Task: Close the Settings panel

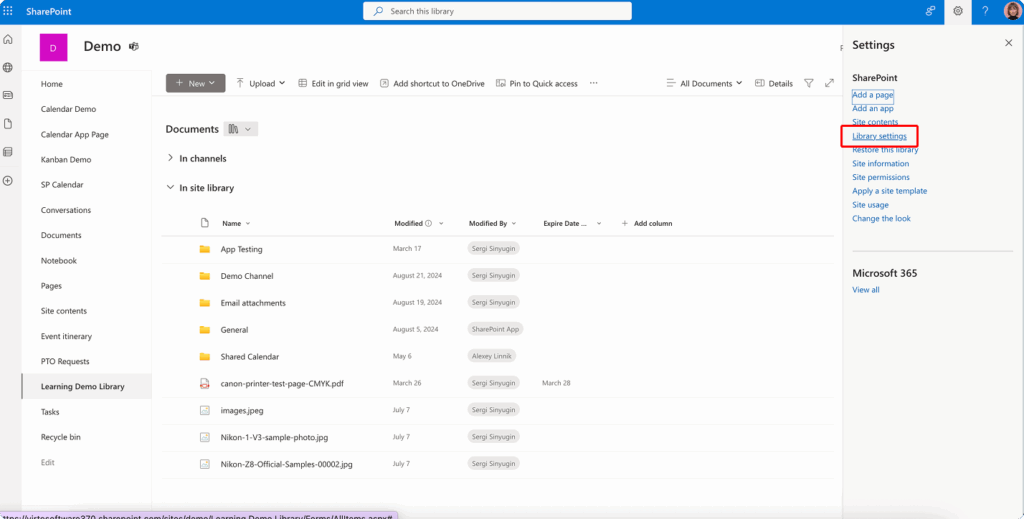Action: click(1008, 44)
